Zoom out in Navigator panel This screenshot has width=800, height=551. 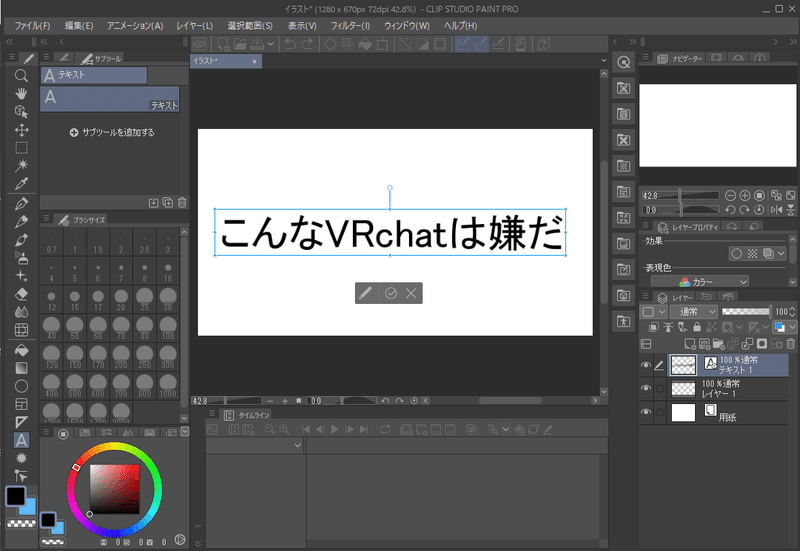tap(730, 195)
